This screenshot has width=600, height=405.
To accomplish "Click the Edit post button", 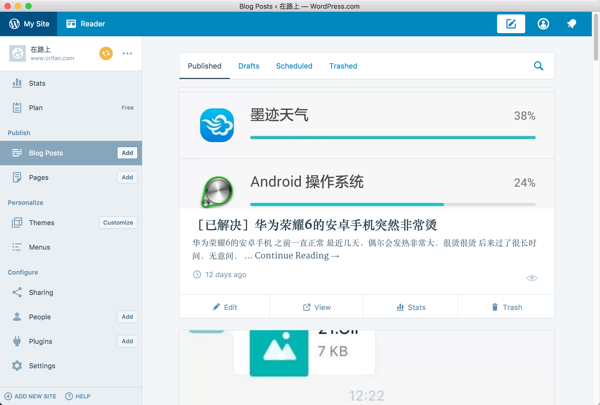I will click(x=225, y=307).
